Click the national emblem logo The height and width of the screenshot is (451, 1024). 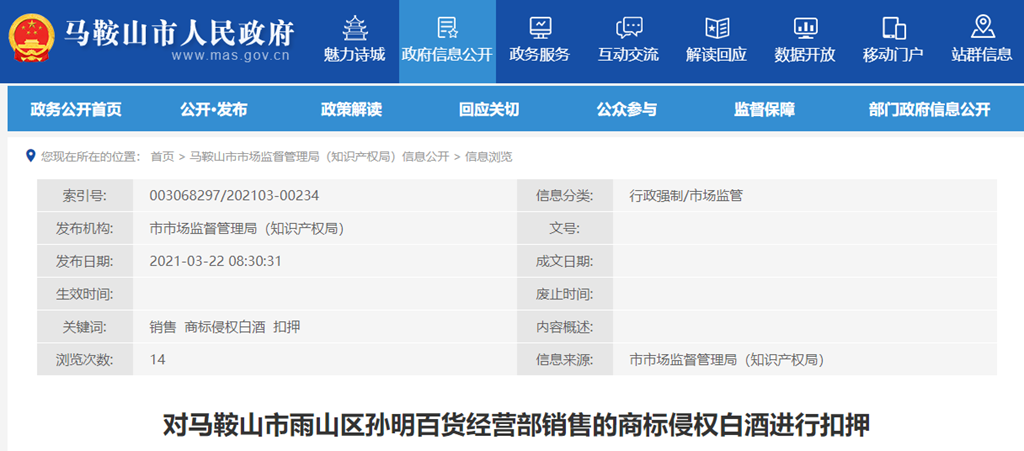[x=31, y=38]
